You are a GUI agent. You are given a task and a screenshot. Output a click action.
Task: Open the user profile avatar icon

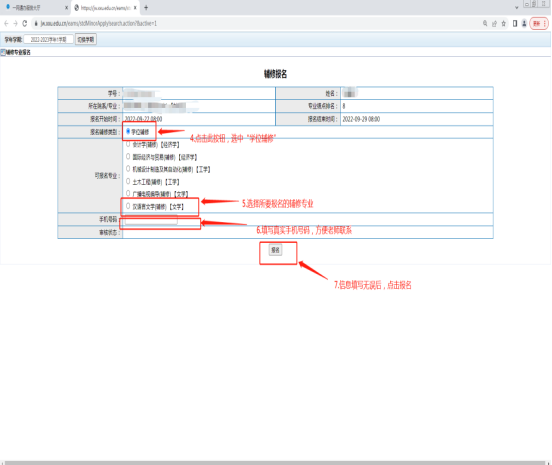tap(524, 23)
